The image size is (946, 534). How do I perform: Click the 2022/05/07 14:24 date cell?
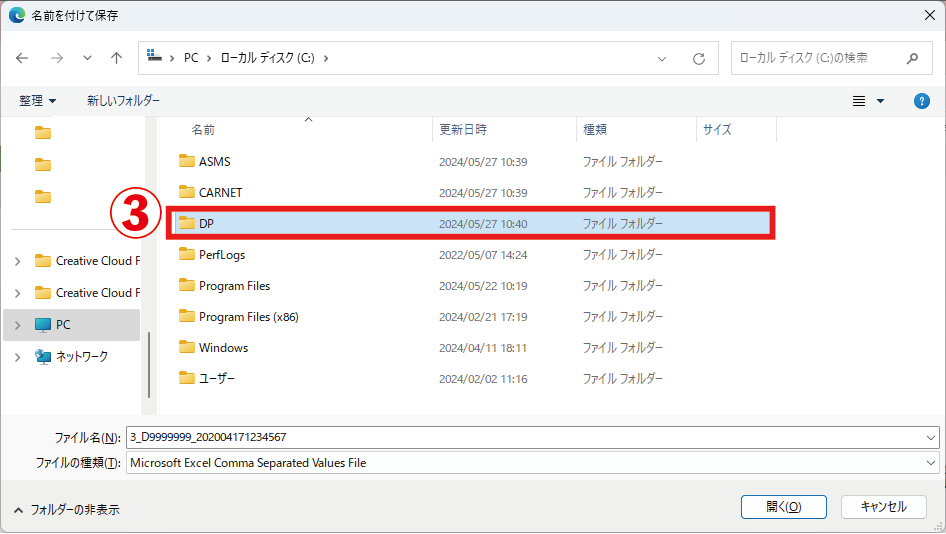coord(483,255)
